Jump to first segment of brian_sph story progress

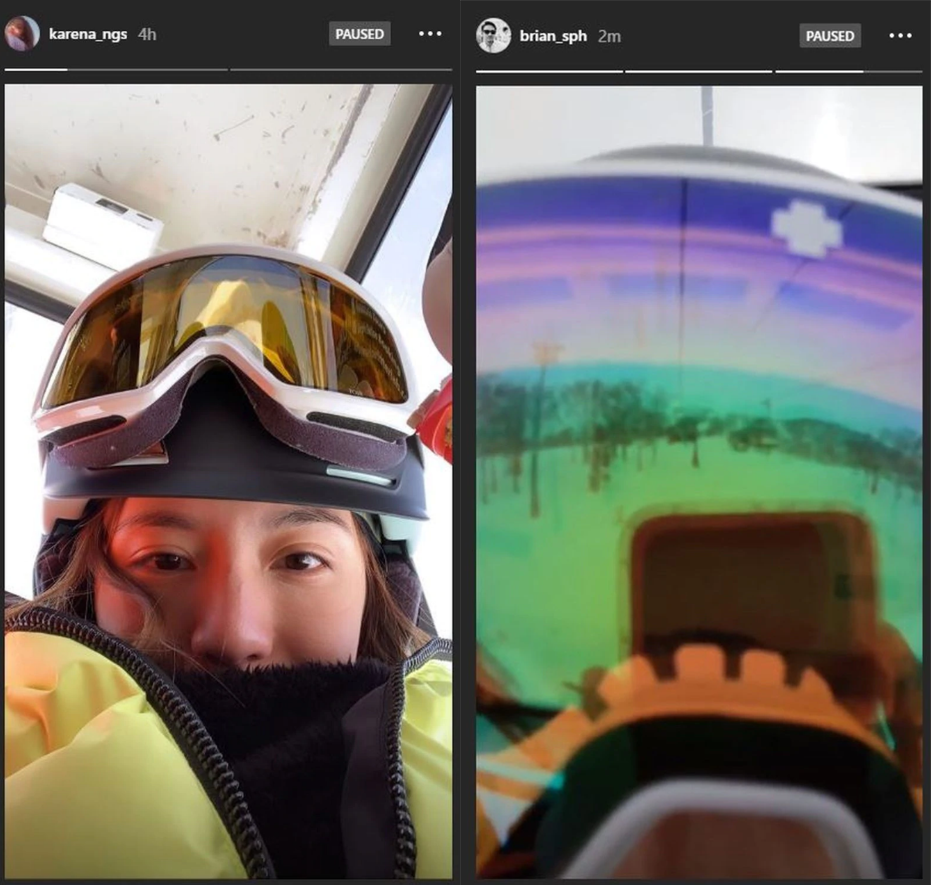[549, 71]
